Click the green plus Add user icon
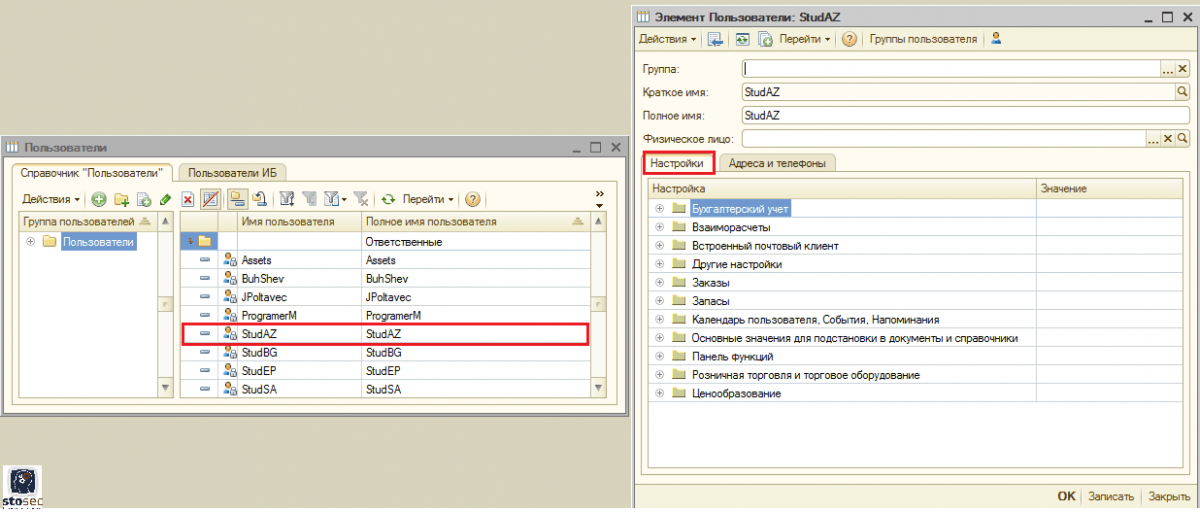This screenshot has width=1200, height=512. tap(99, 199)
